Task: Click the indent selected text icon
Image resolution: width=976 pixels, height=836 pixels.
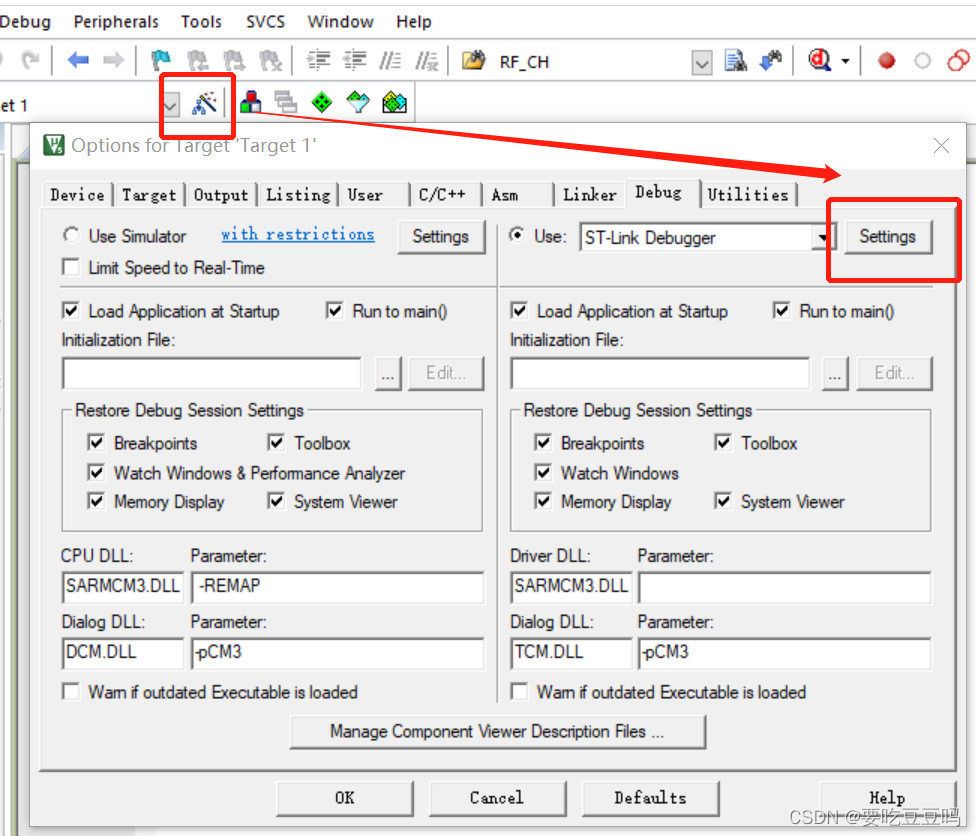Action: (x=319, y=60)
